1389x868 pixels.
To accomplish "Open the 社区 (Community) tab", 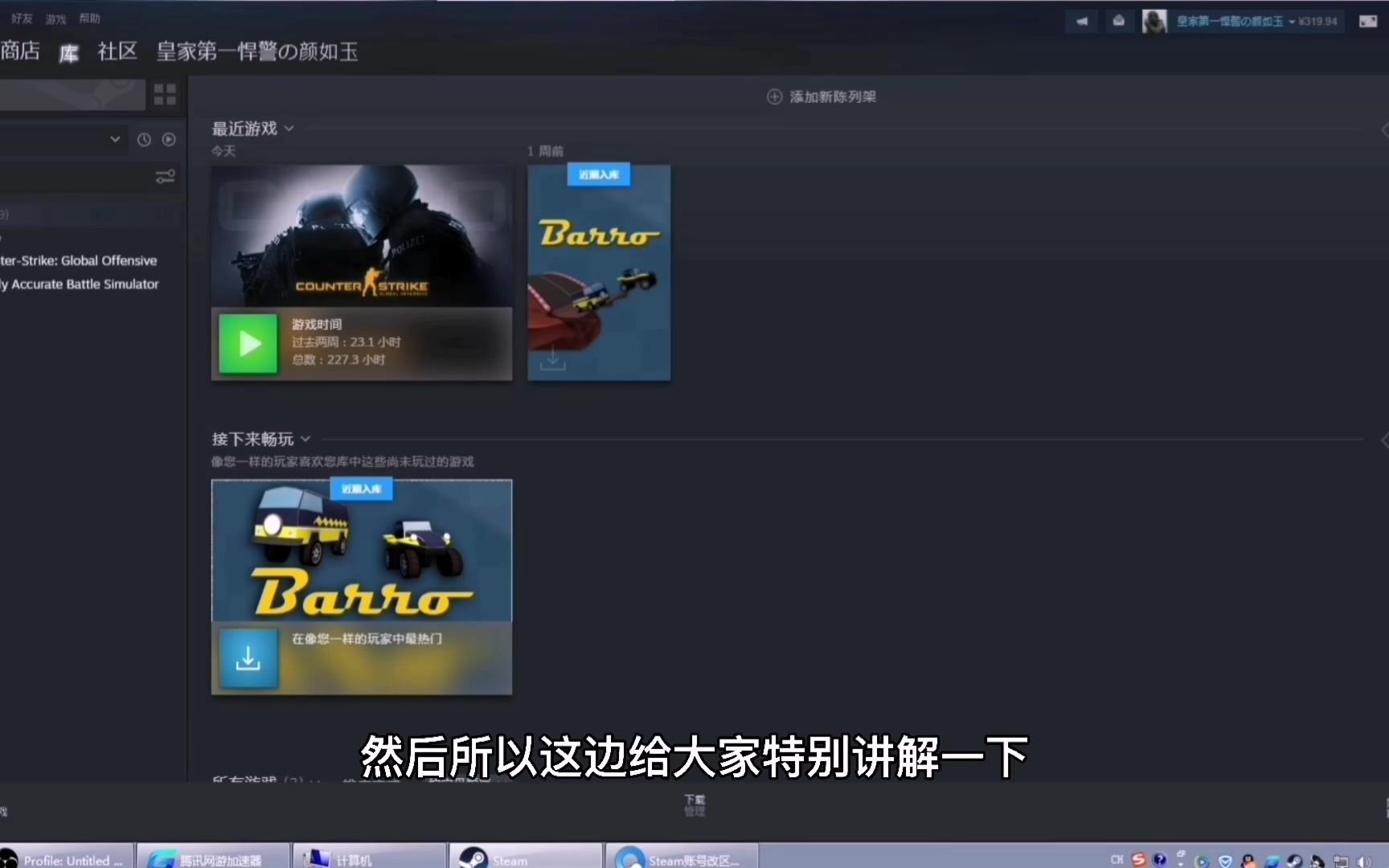I will [117, 51].
